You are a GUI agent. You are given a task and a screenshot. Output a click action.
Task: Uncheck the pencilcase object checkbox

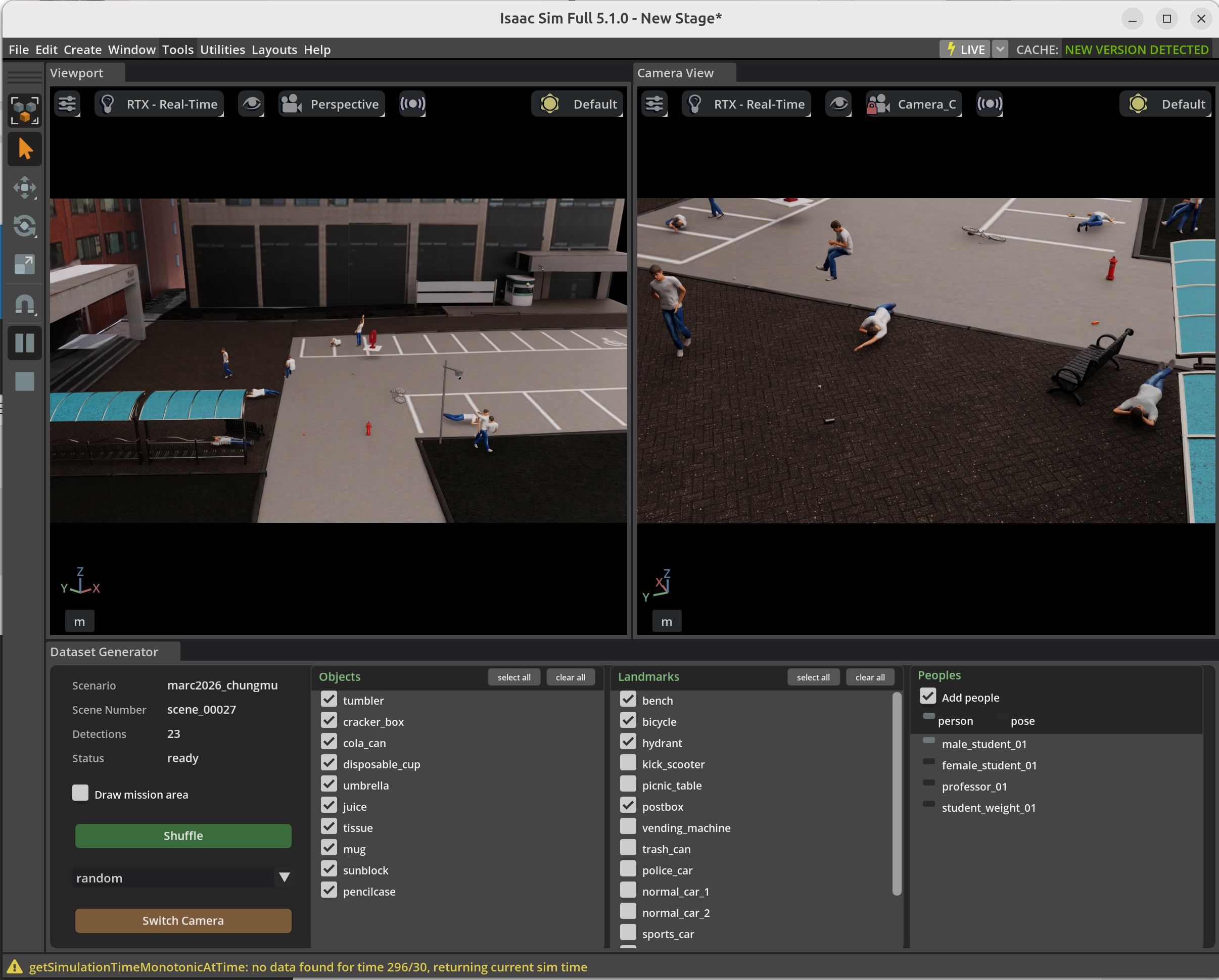329,890
